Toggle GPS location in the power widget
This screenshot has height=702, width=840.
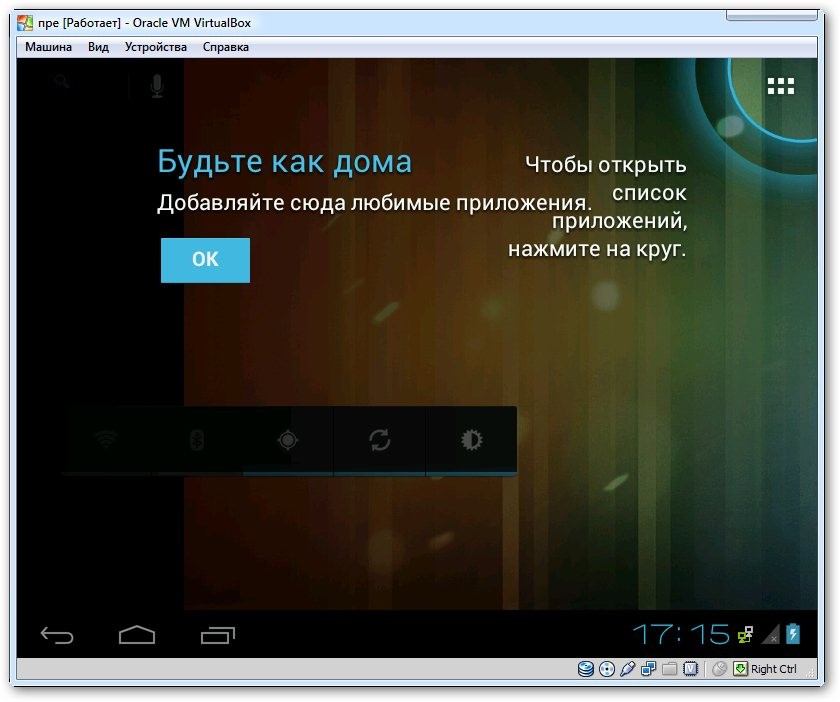288,440
